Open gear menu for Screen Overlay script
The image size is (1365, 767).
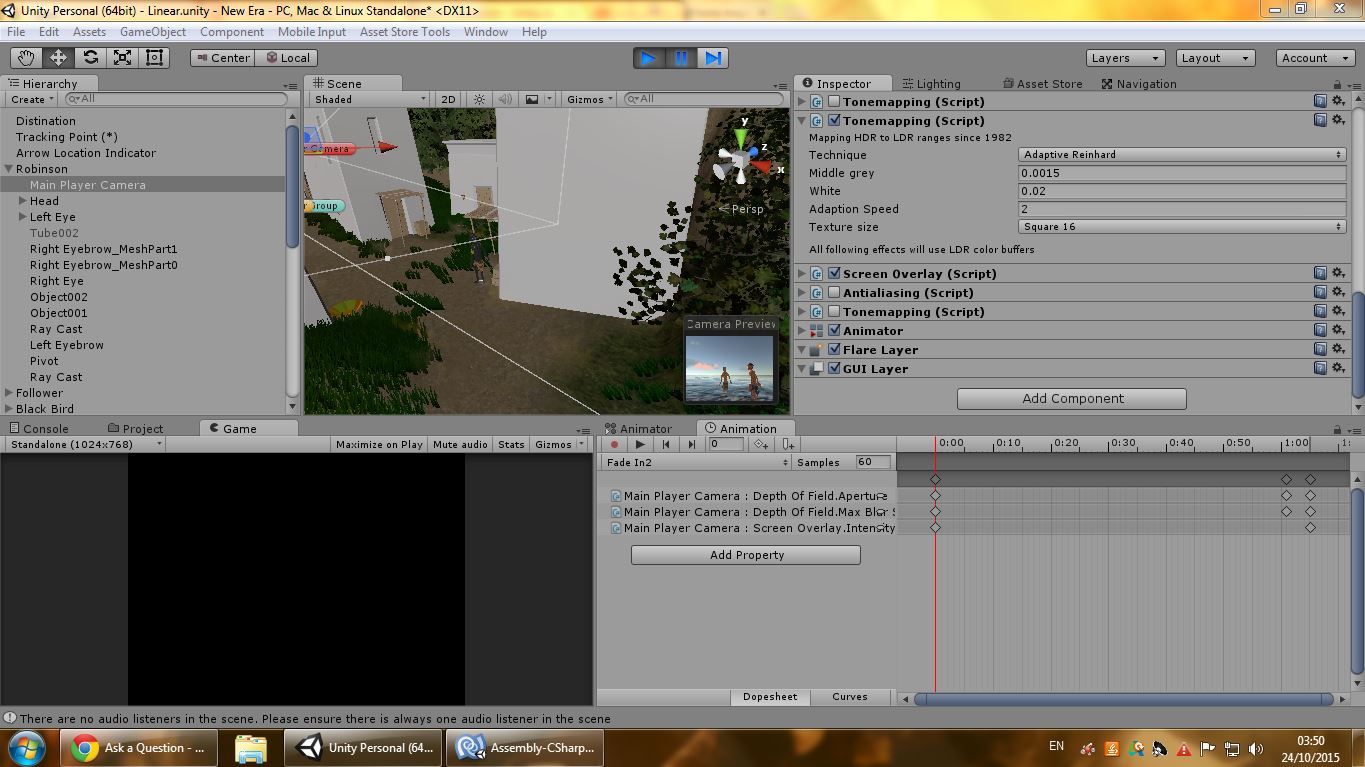click(x=1338, y=274)
